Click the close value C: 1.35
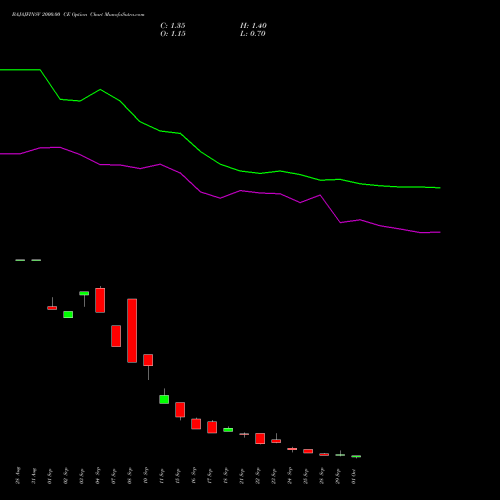500x500 pixels. pos(173,26)
